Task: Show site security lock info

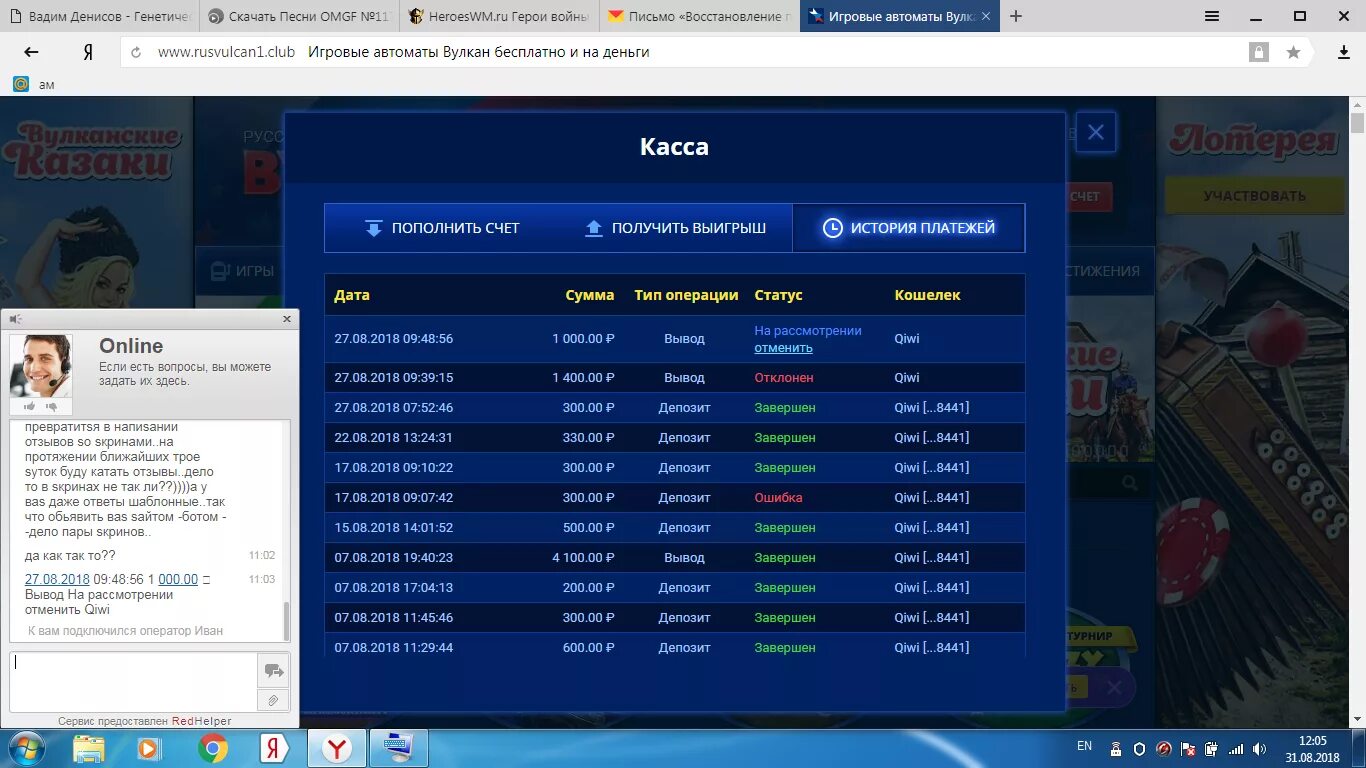Action: point(1258,52)
